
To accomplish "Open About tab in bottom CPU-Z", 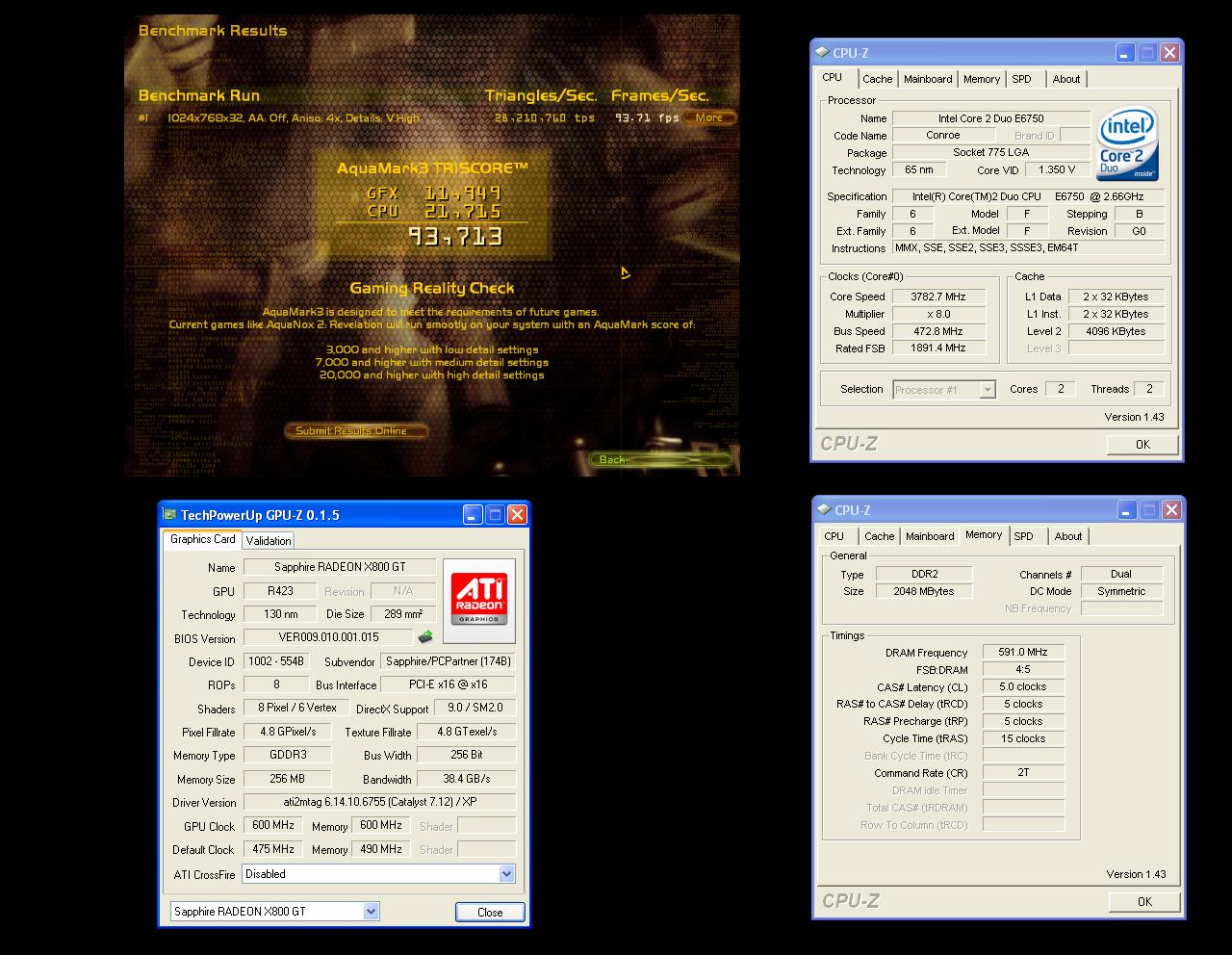I will coord(1068,536).
